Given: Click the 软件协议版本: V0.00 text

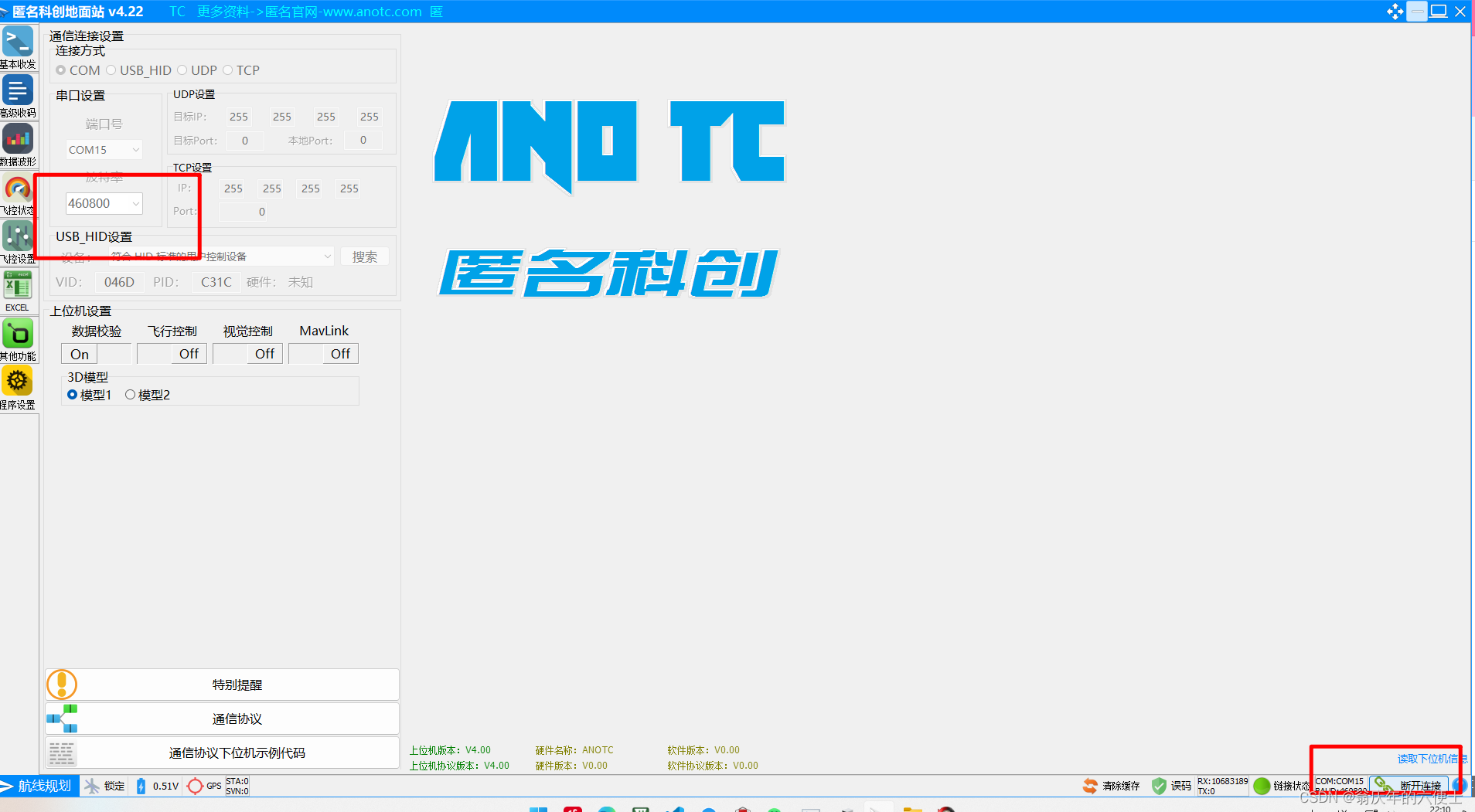Looking at the screenshot, I should [713, 766].
